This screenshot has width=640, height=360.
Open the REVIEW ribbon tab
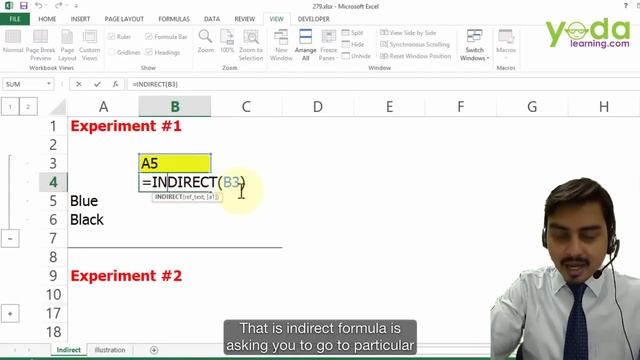point(244,19)
